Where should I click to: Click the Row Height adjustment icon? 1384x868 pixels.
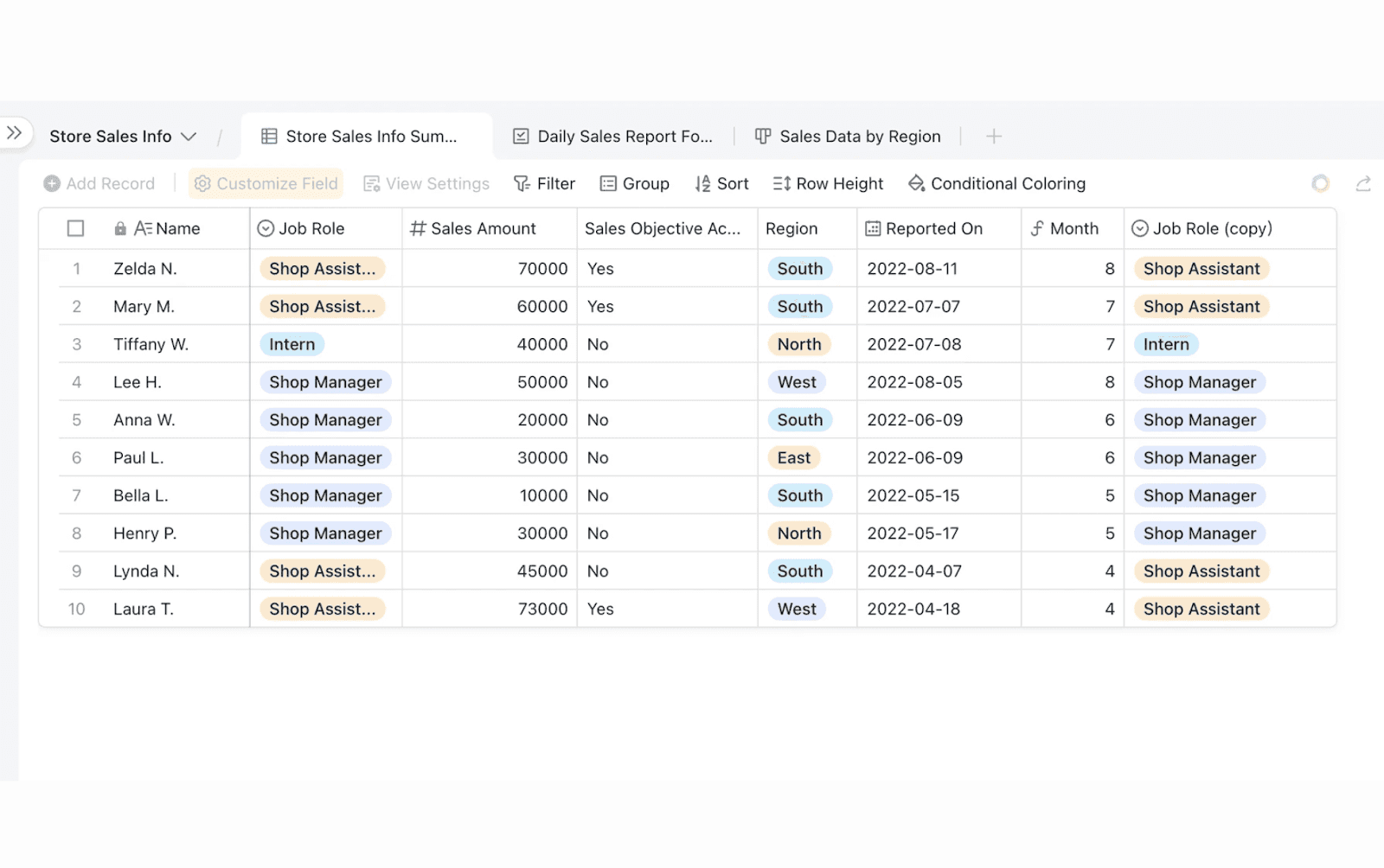coord(780,183)
